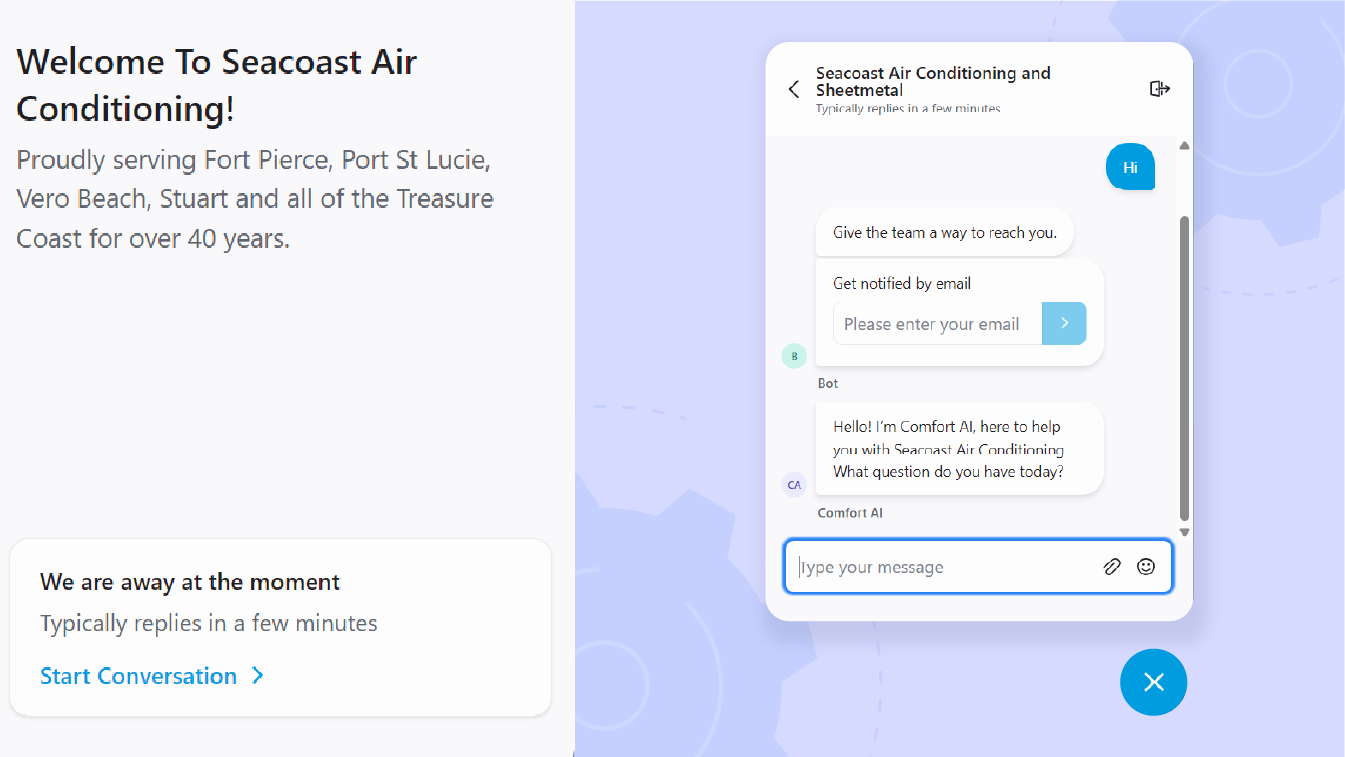
Task: Click the Comfort AI avatar icon
Action: tap(794, 485)
